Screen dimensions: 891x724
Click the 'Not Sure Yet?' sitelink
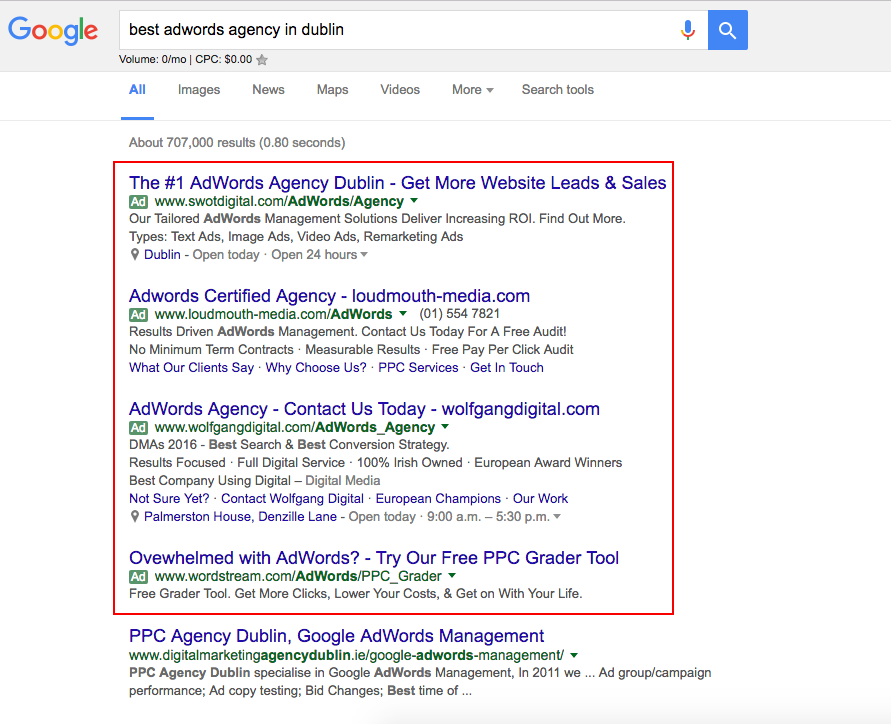(x=169, y=499)
